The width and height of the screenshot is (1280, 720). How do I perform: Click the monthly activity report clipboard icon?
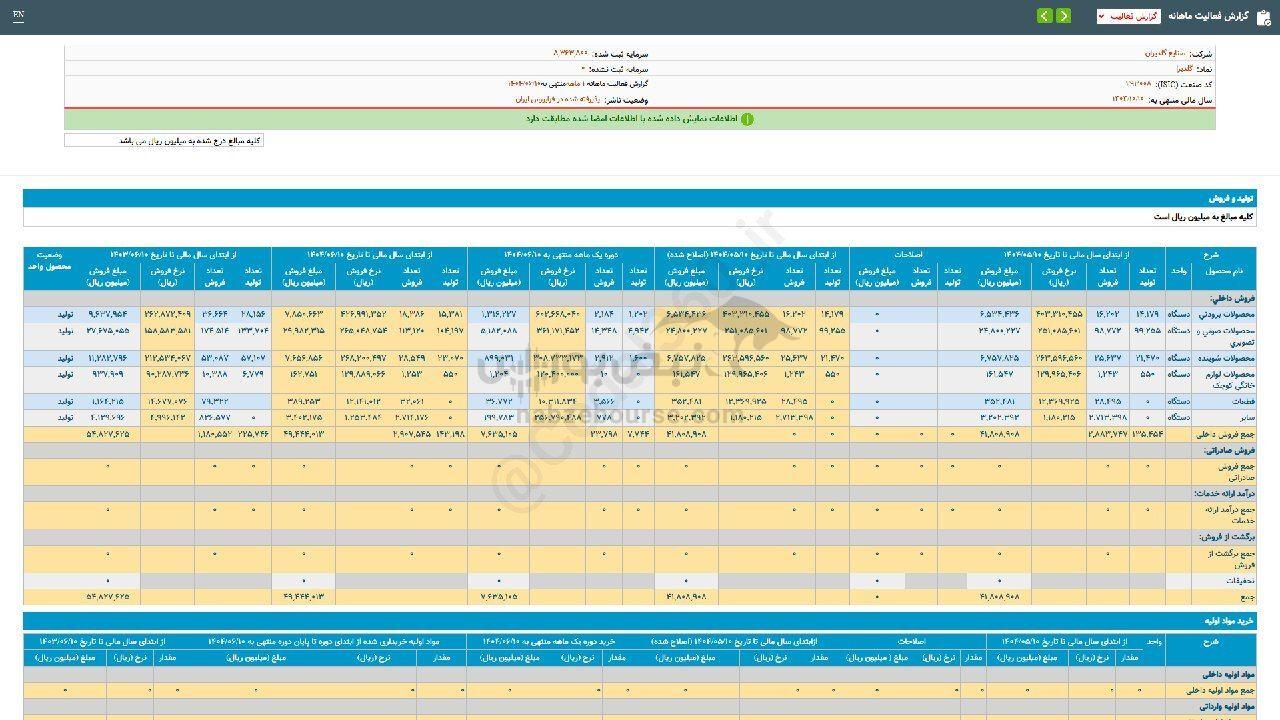point(1263,16)
